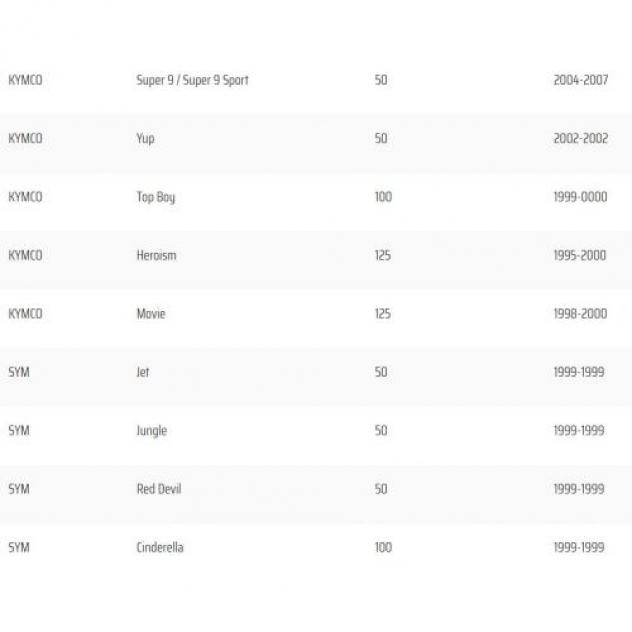
Task: Click the 125 displacement in Heroism row
Action: [x=383, y=255]
